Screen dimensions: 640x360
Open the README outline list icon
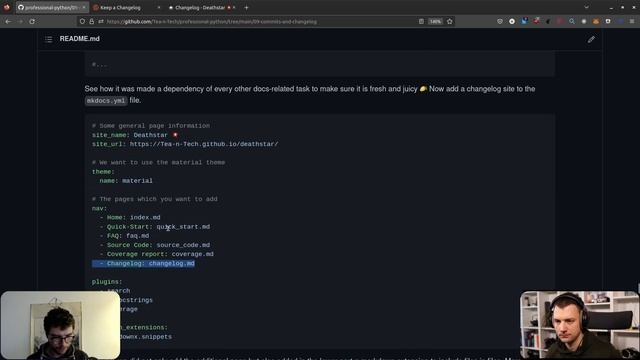(49, 39)
